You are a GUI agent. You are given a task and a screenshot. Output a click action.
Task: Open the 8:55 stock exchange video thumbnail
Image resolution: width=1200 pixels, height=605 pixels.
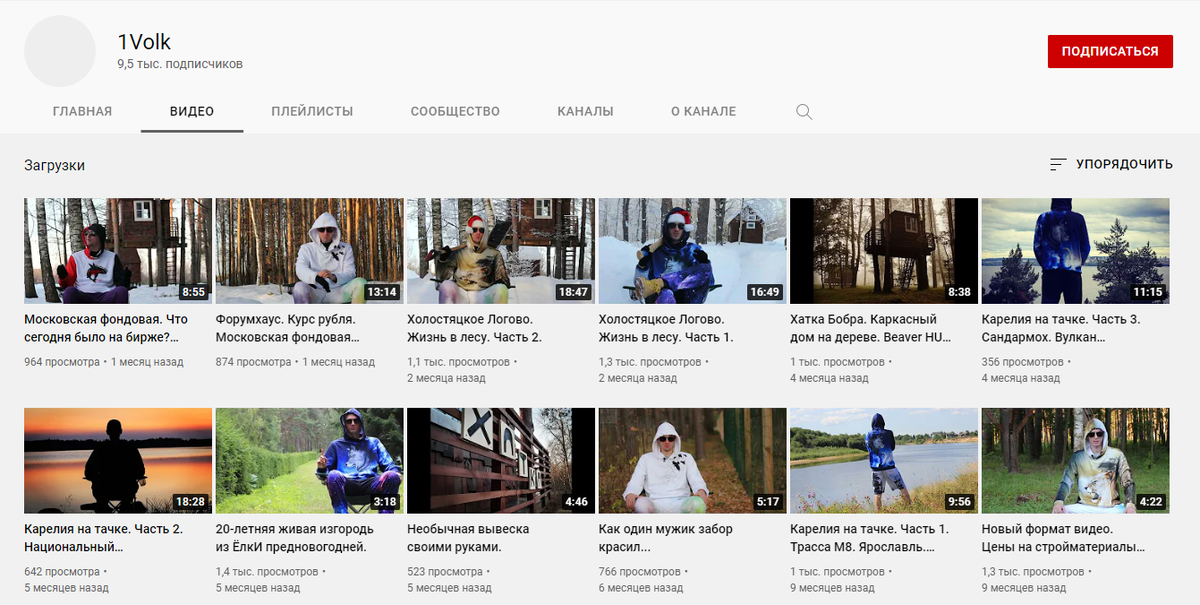(118, 251)
